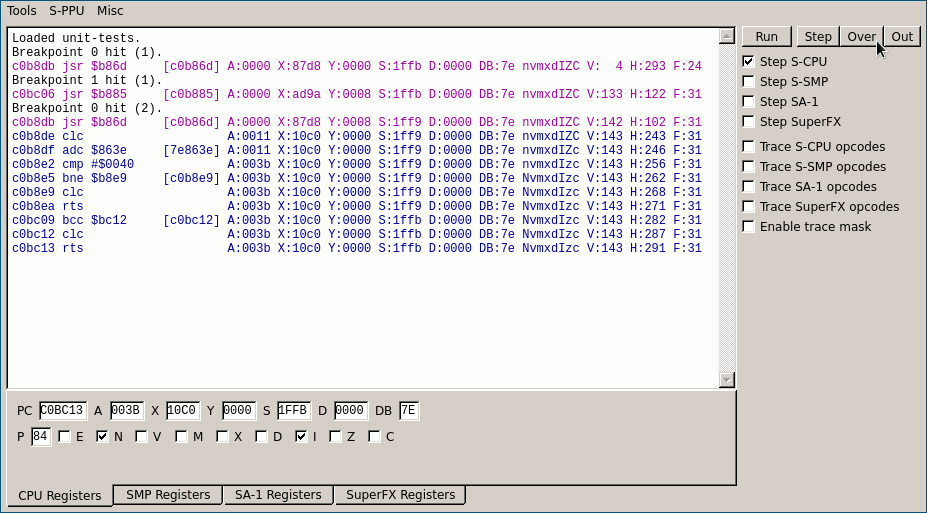Click the c0b8ea rts trace line
Viewport: 927px width, 513px height.
pyautogui.click(x=356, y=206)
